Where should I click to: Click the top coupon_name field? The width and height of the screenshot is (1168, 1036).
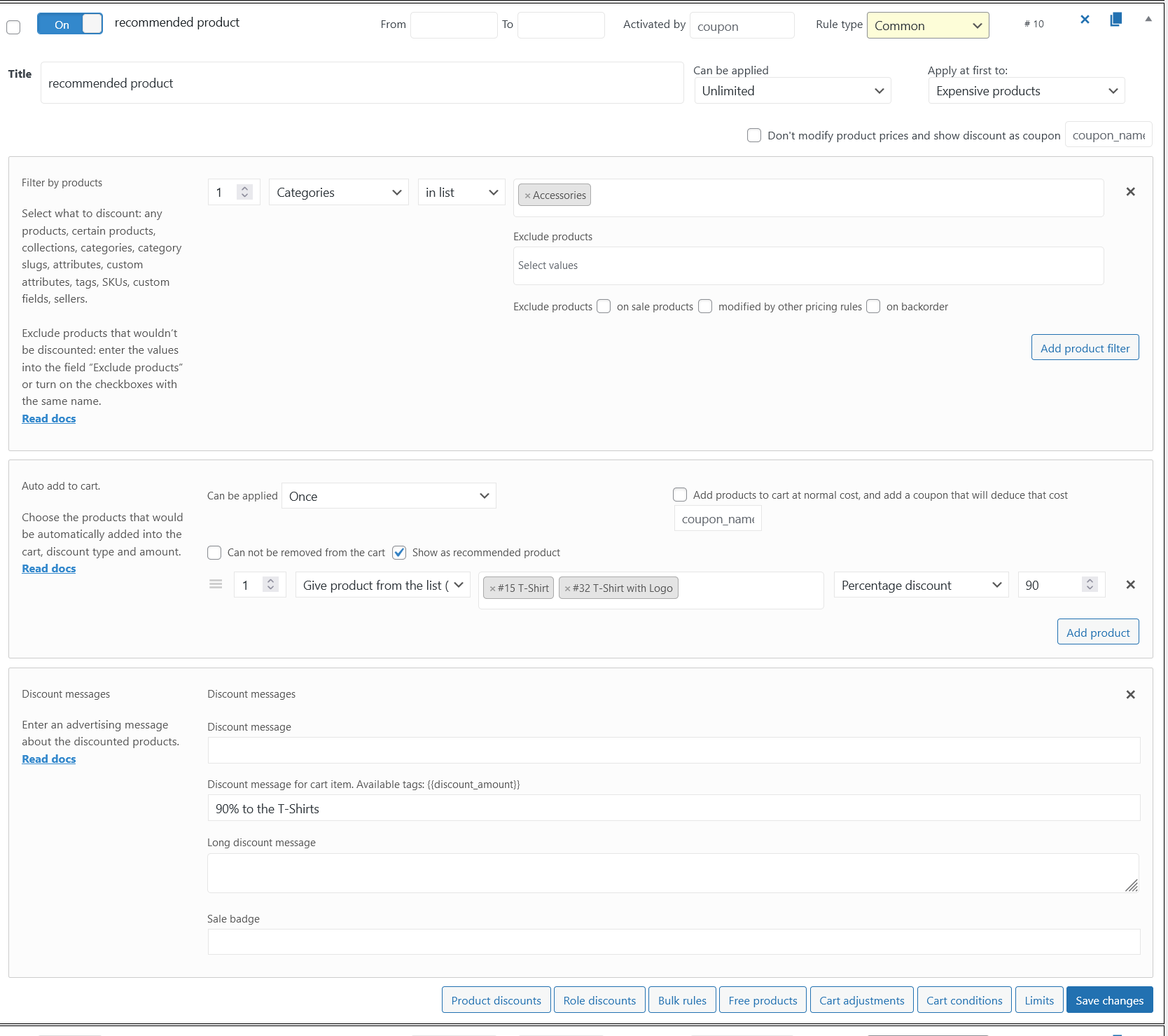tap(1108, 134)
